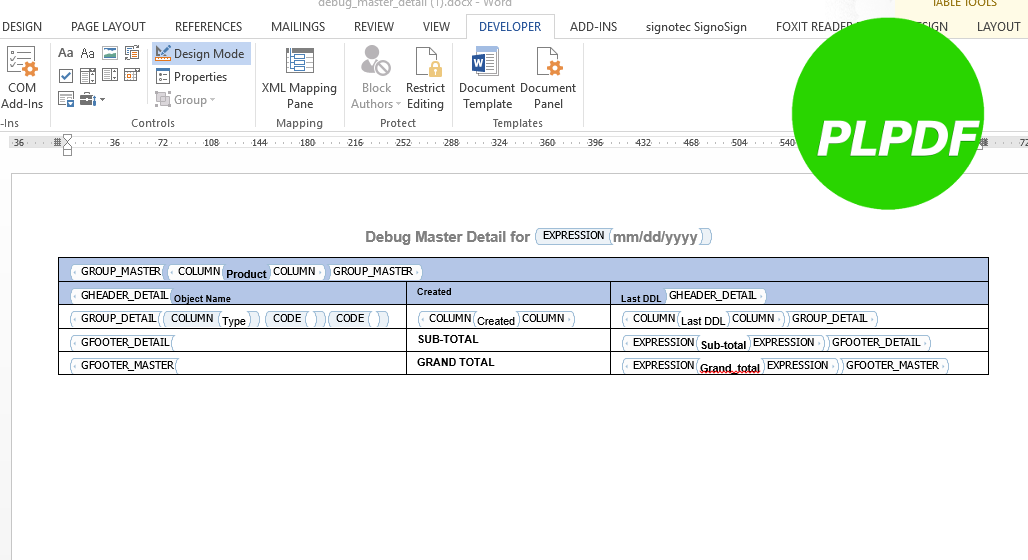
Task: Open Document Panel settings
Action: (x=548, y=77)
